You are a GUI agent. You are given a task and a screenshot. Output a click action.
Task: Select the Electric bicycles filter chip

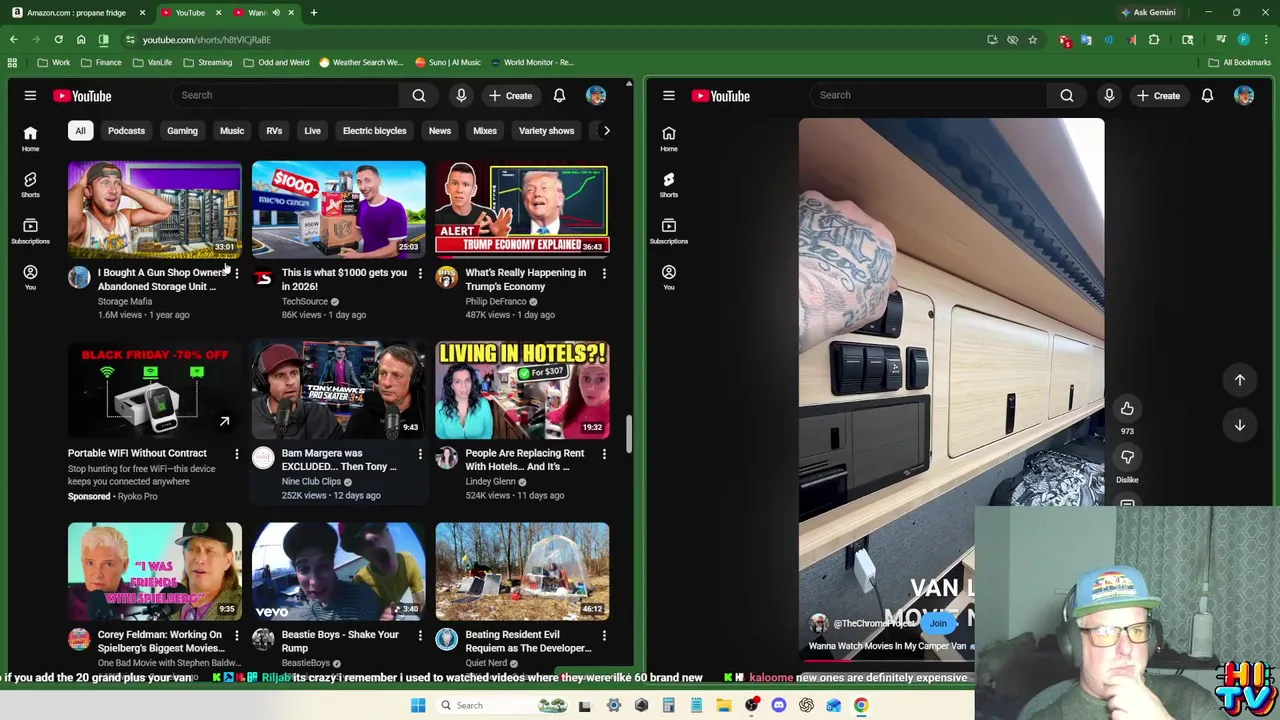(375, 131)
